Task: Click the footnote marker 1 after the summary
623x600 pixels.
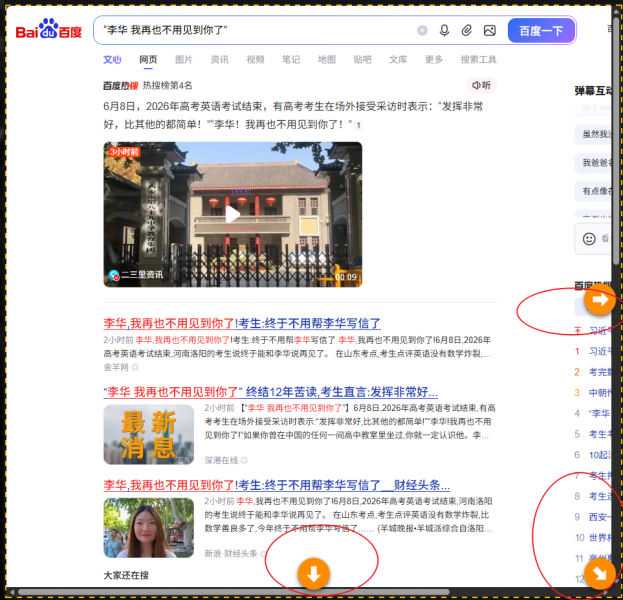Action: pos(358,126)
